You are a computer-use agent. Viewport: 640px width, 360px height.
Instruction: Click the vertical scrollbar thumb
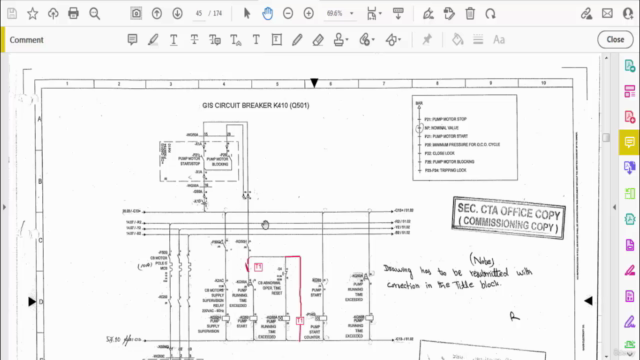(x=606, y=137)
